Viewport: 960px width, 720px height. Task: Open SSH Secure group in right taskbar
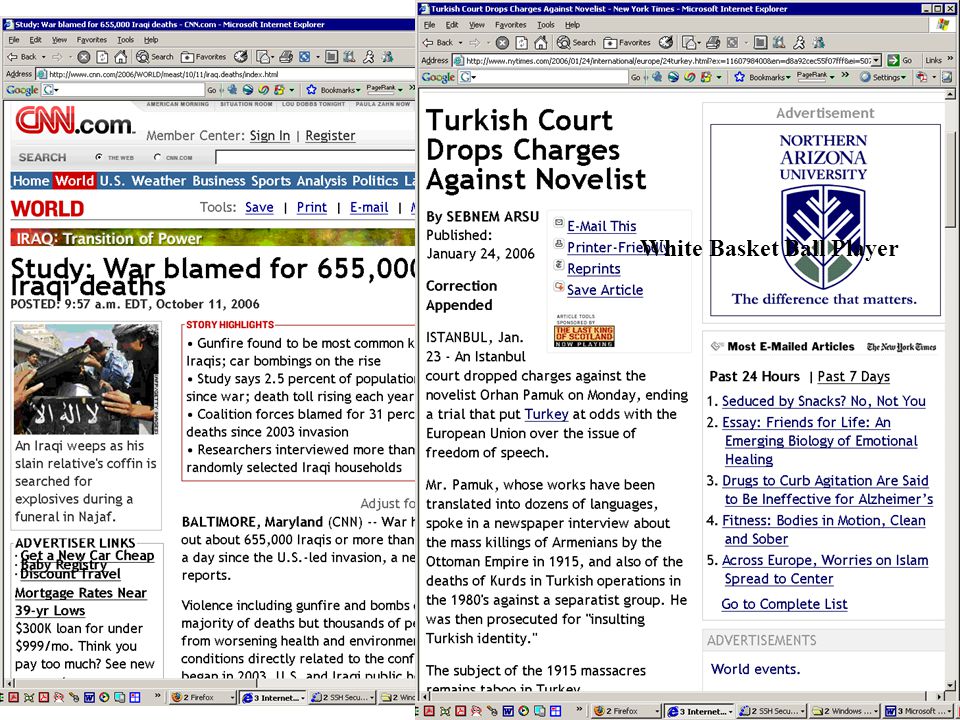(x=771, y=711)
